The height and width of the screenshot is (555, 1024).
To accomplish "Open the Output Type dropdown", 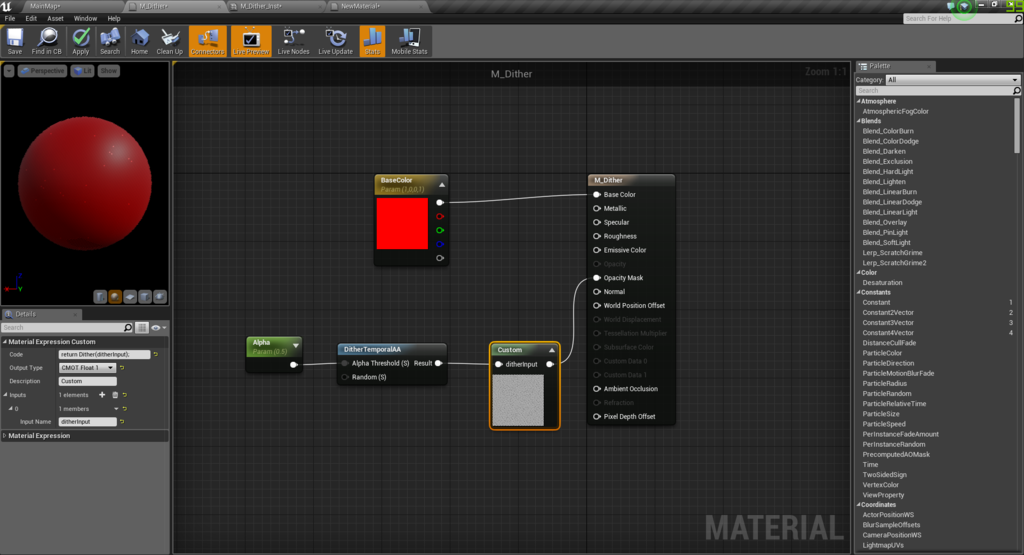I will point(88,368).
